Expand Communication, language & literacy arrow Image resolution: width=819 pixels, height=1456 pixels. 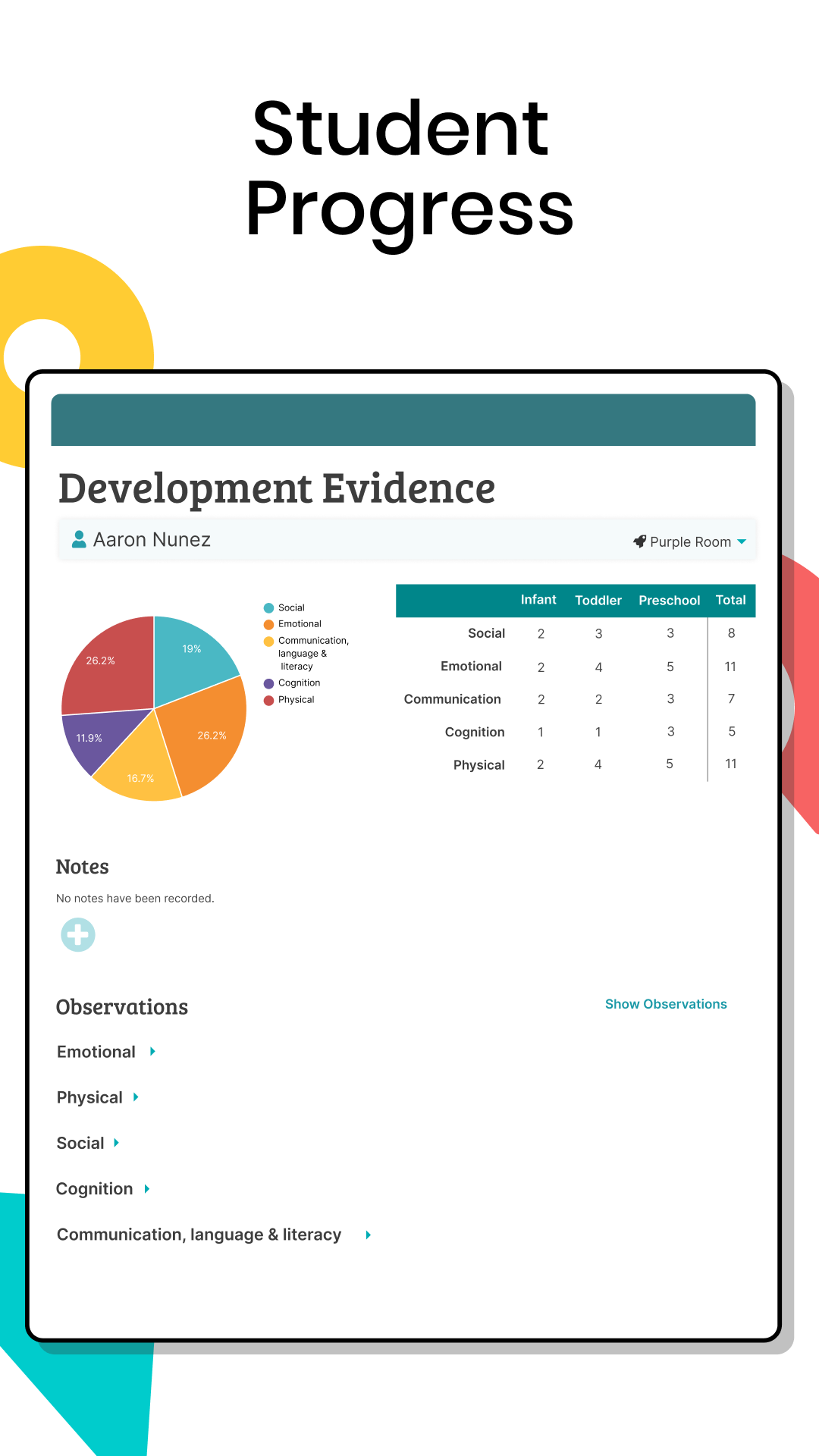tap(368, 1235)
